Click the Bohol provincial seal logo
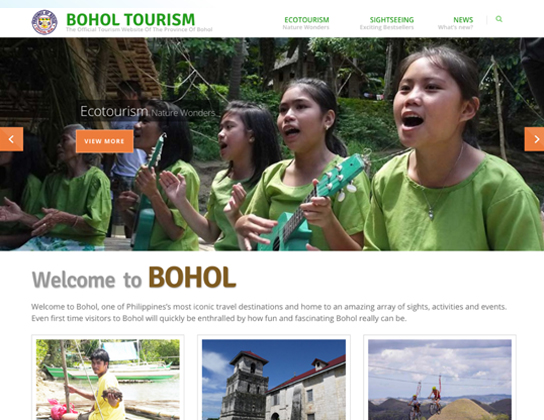Screen dimensions: 544x420 coord(44,22)
